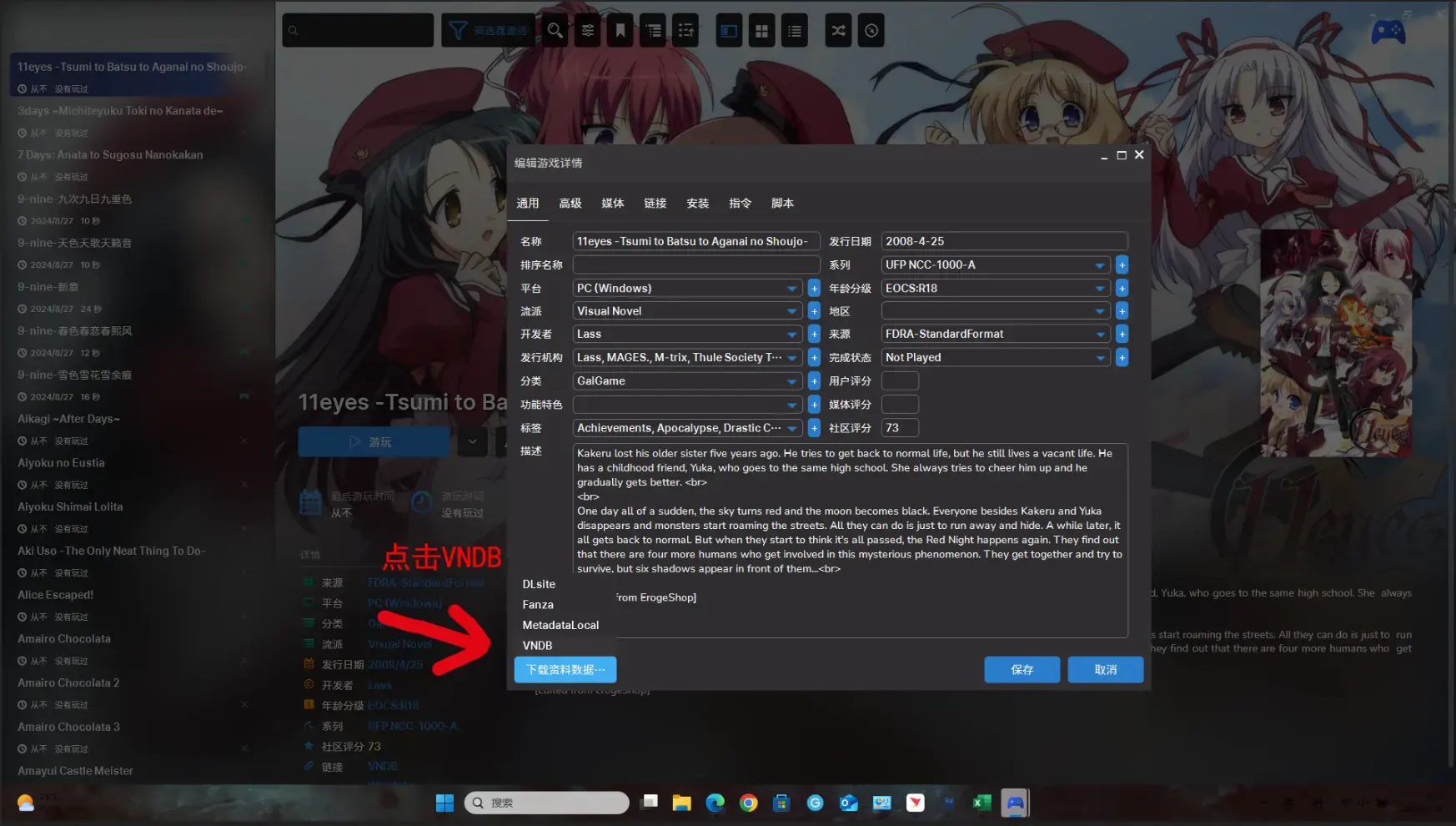Image resolution: width=1456 pixels, height=826 pixels.
Task: Add new platform with plus button beside 平台
Action: [814, 289]
